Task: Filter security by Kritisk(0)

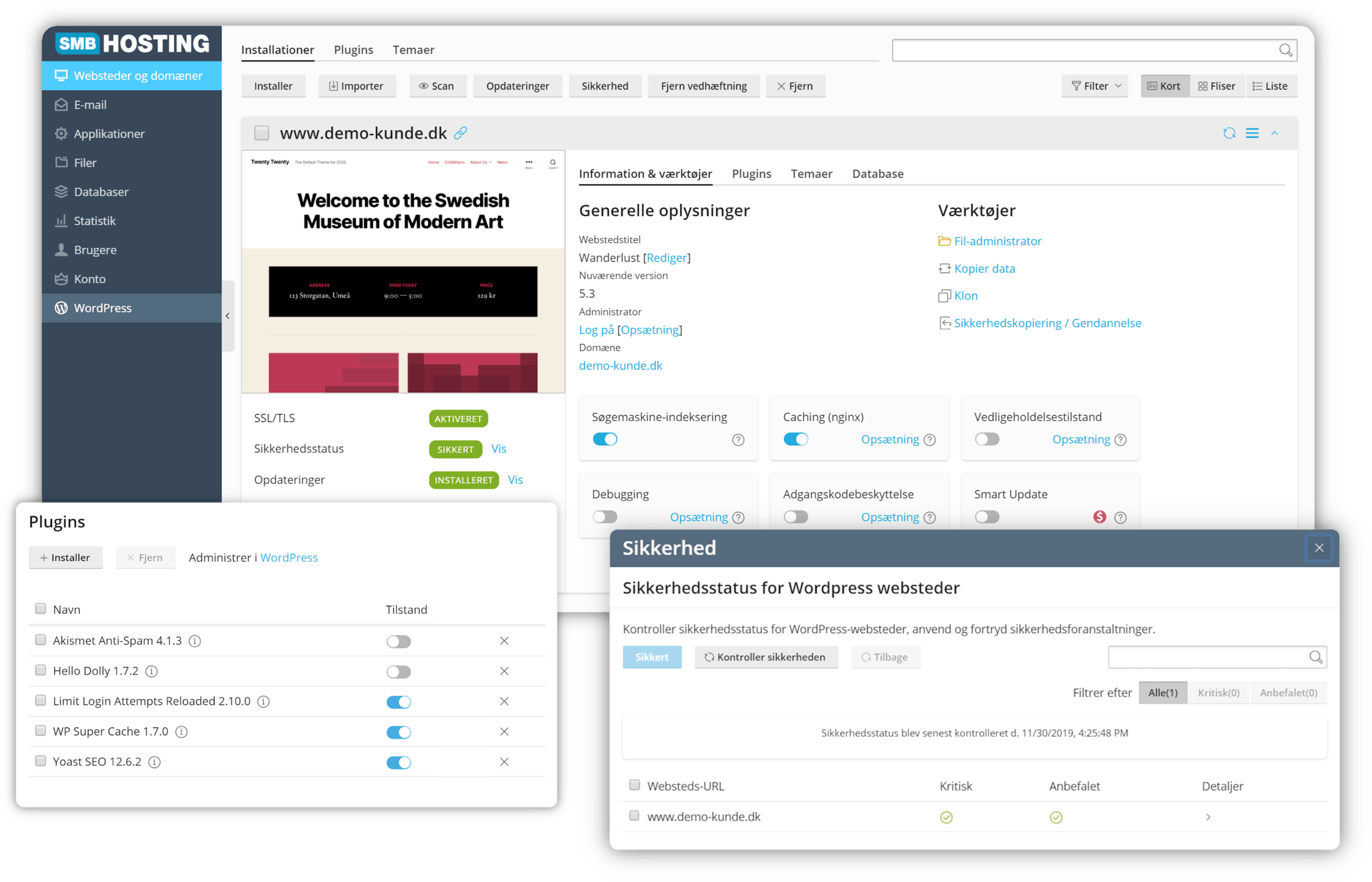Action: pos(1219,693)
